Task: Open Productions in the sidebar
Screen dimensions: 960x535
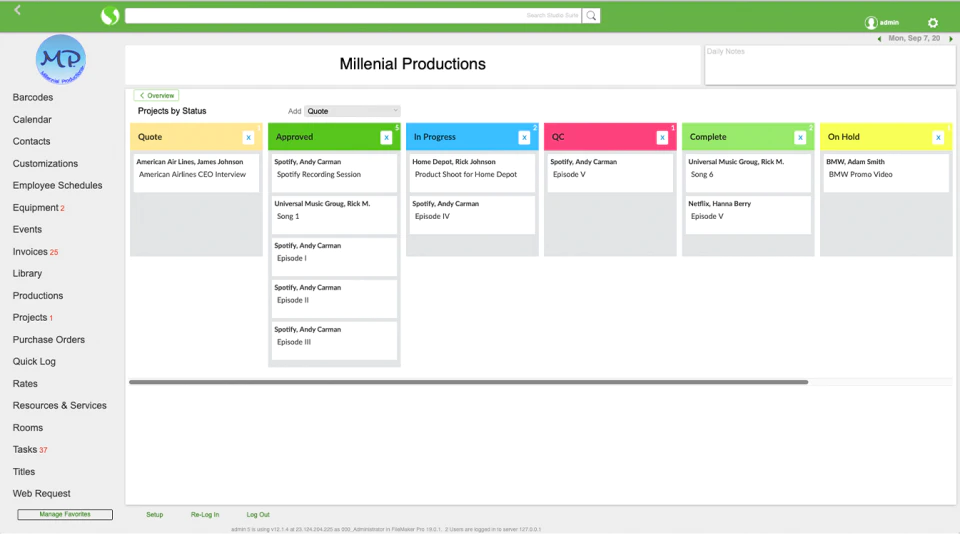Action: 38,296
